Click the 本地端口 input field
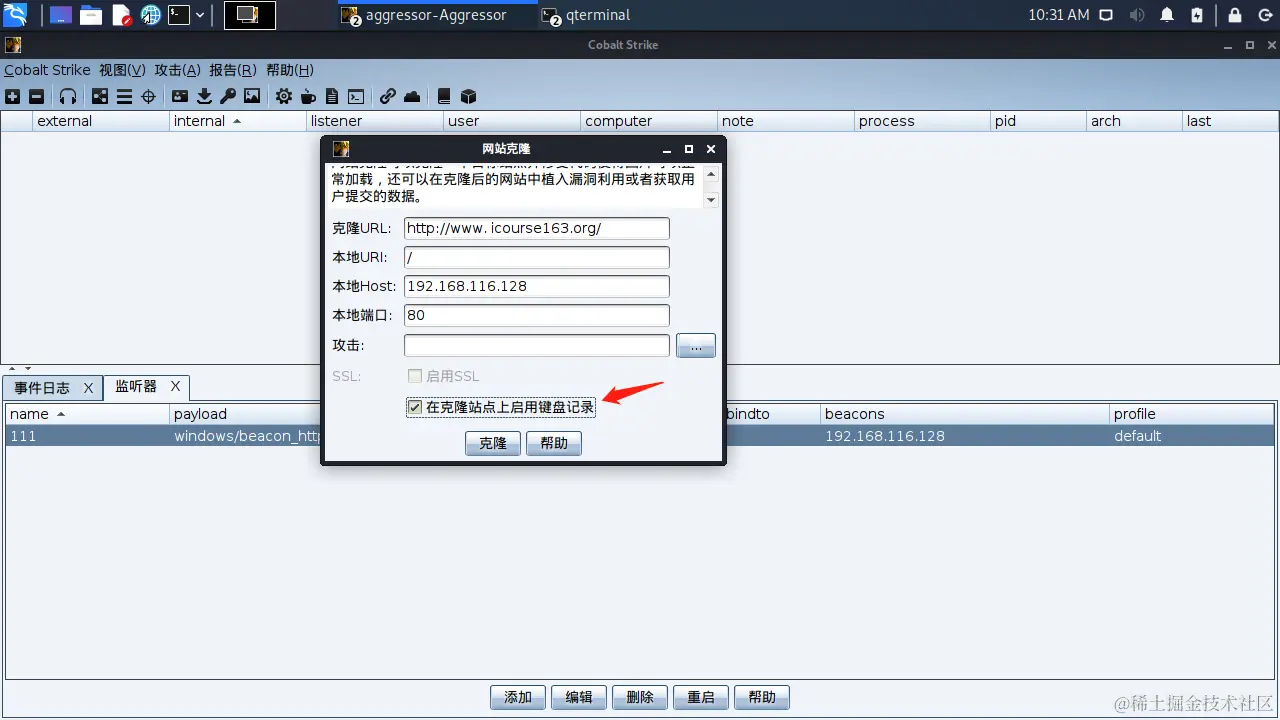This screenshot has width=1280, height=720. tap(537, 315)
